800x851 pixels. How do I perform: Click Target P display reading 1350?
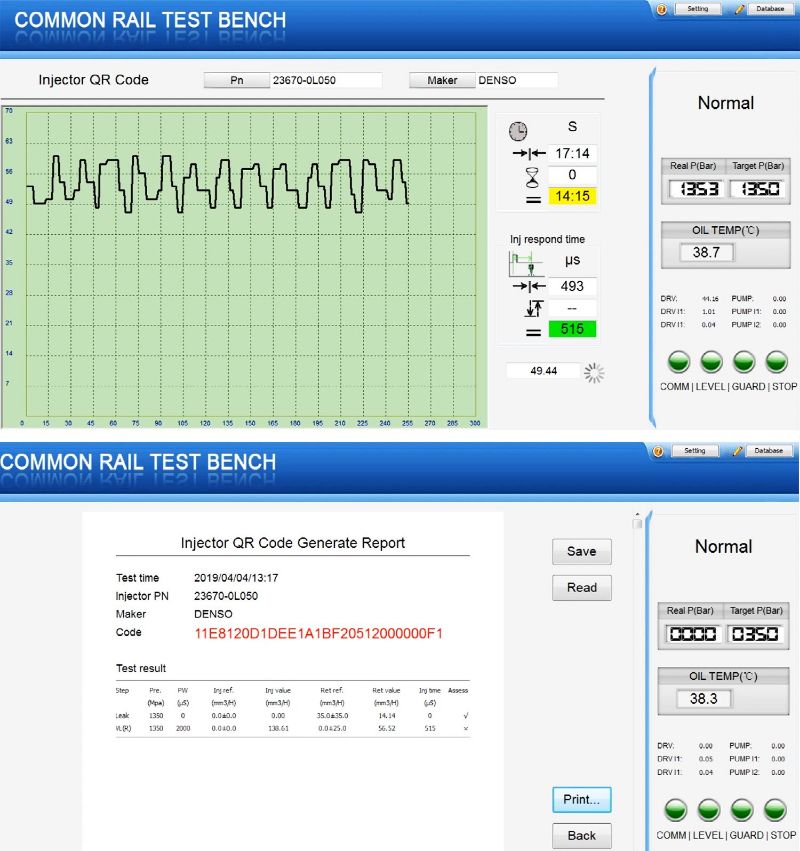pyautogui.click(x=758, y=189)
